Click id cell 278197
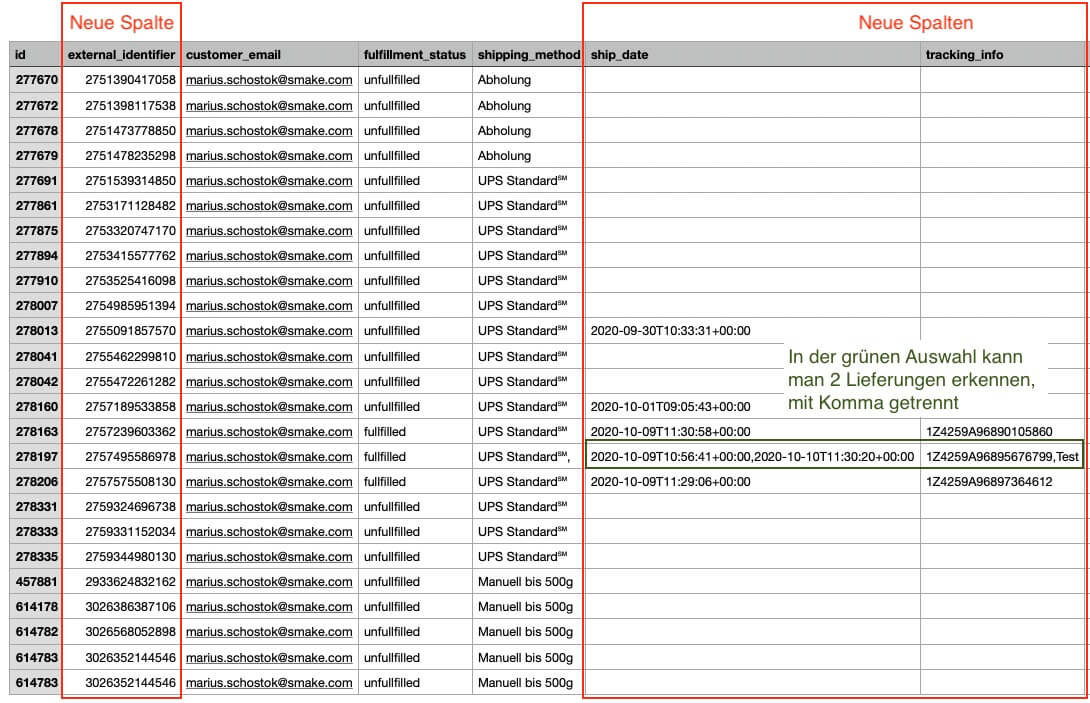This screenshot has width=1090, height=703. coord(35,457)
